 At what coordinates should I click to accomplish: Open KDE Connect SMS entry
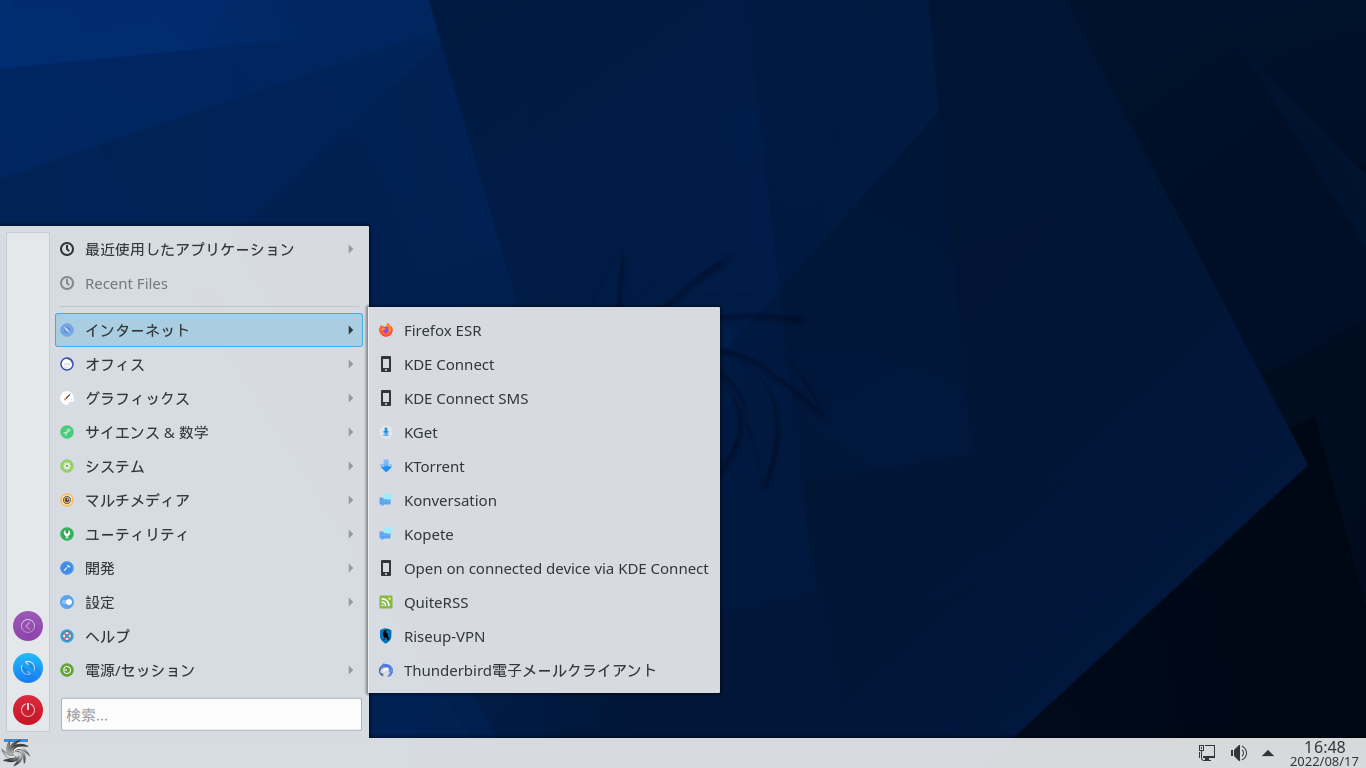pos(544,399)
